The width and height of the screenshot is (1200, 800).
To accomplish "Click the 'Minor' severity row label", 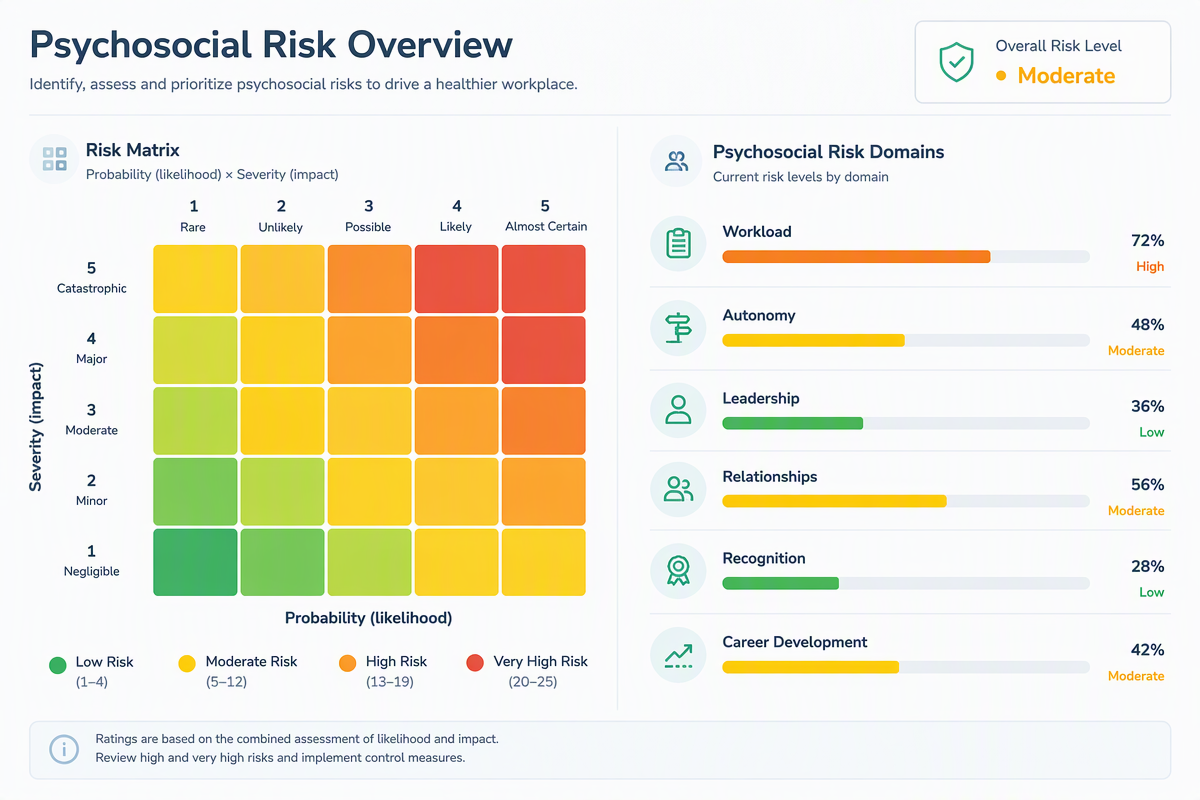I will click(92, 500).
